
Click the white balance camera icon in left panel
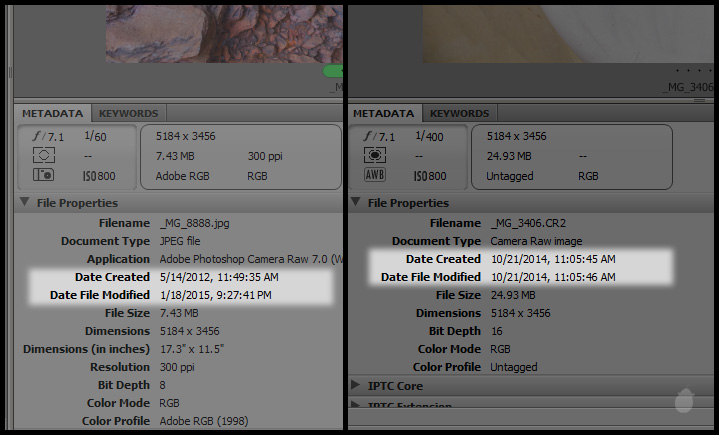coord(43,176)
